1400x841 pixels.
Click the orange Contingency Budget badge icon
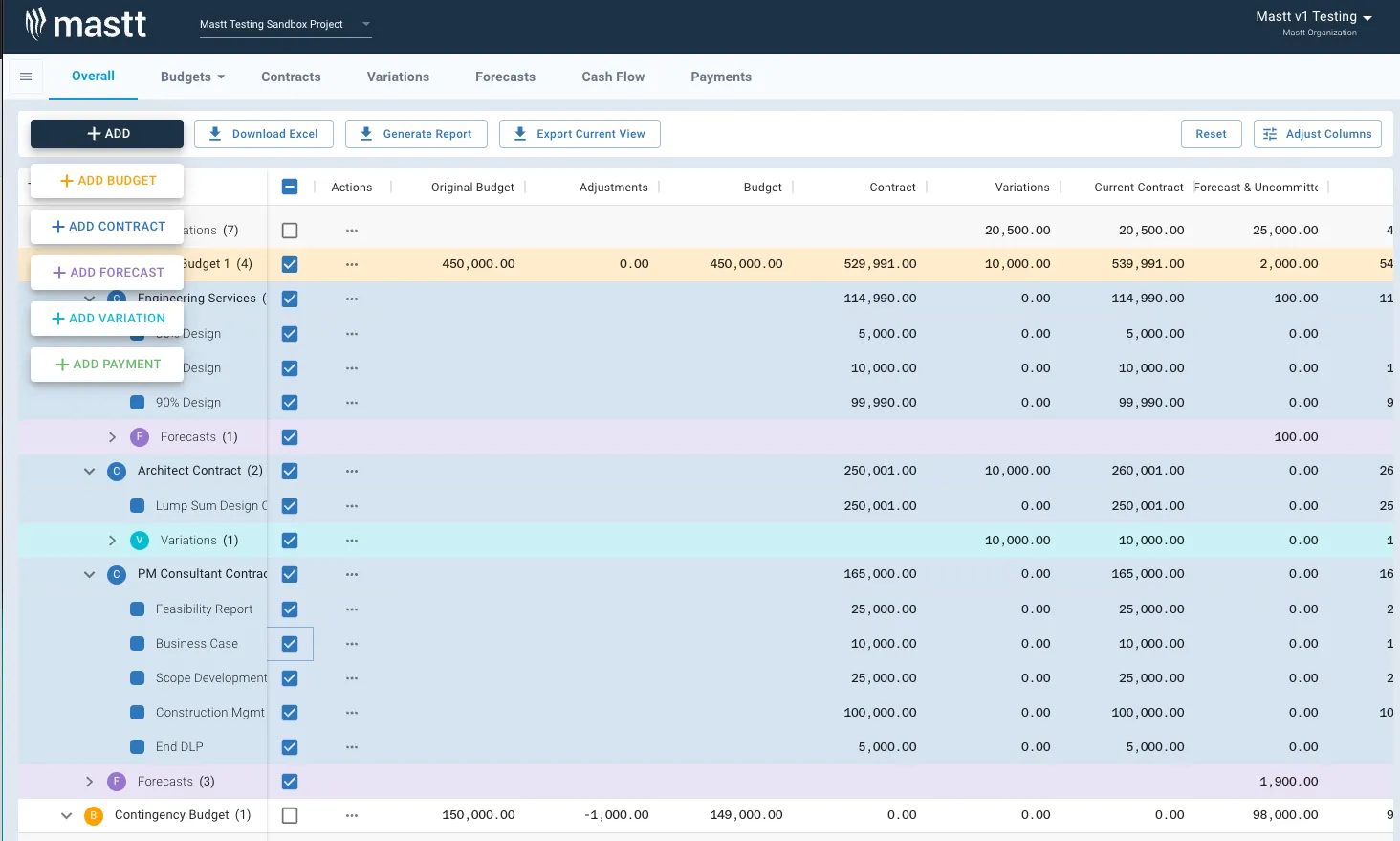click(x=94, y=816)
